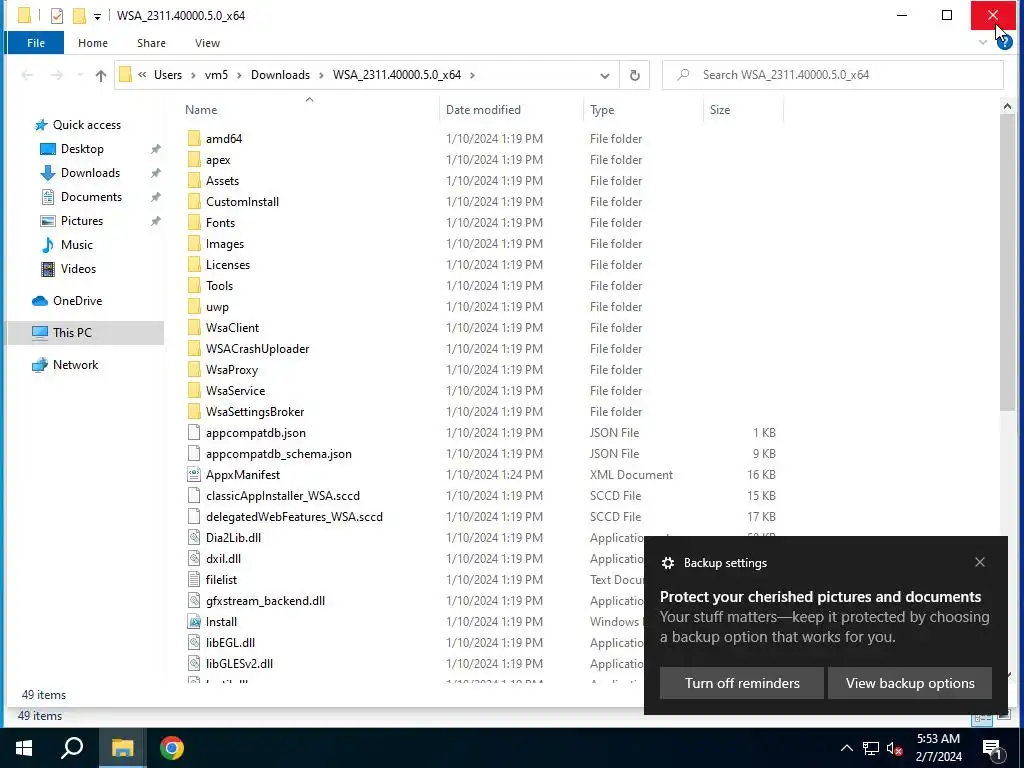The image size is (1024, 768).
Task: Open the address bar history dropdown
Action: [x=605, y=75]
